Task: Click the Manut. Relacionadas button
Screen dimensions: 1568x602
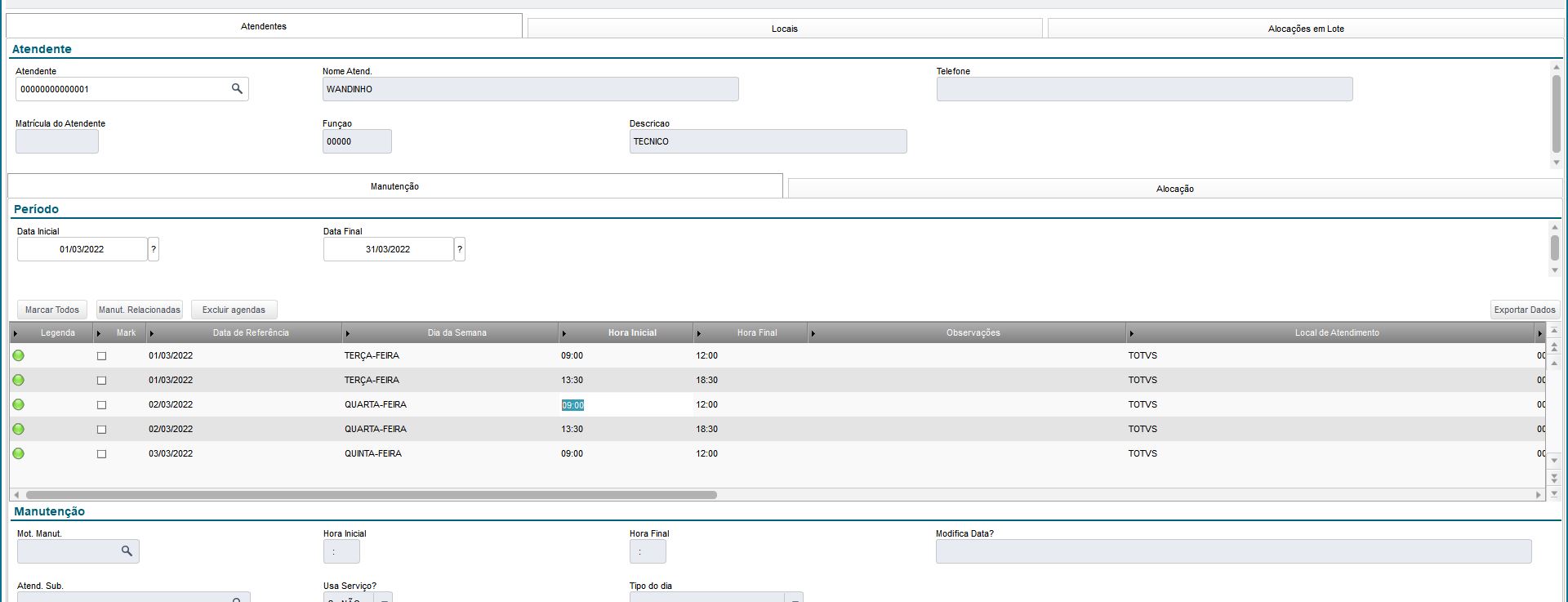Action: (140, 310)
